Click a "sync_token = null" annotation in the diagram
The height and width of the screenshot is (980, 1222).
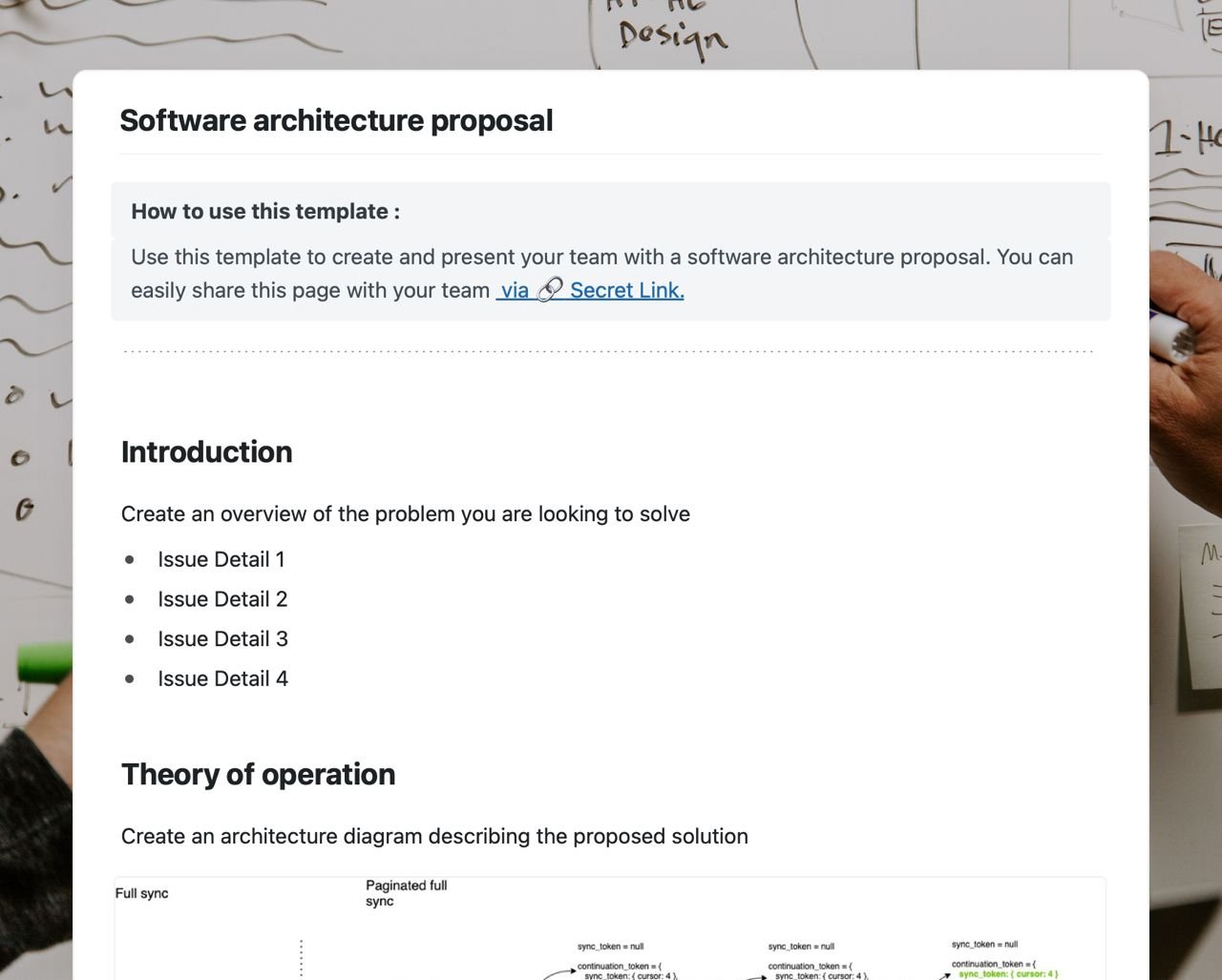(x=611, y=946)
